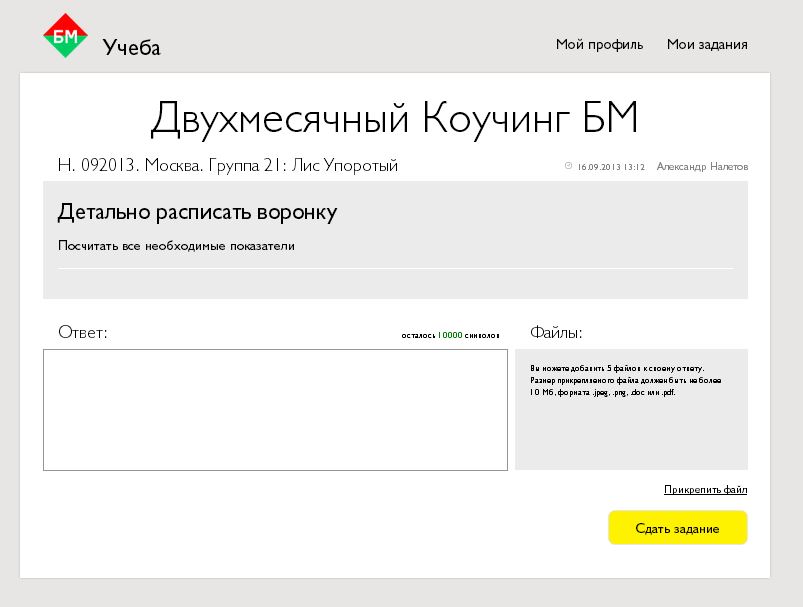Screen dimensions: 803x607
Task: Click the author name Александр Налетов
Action: tap(702, 166)
